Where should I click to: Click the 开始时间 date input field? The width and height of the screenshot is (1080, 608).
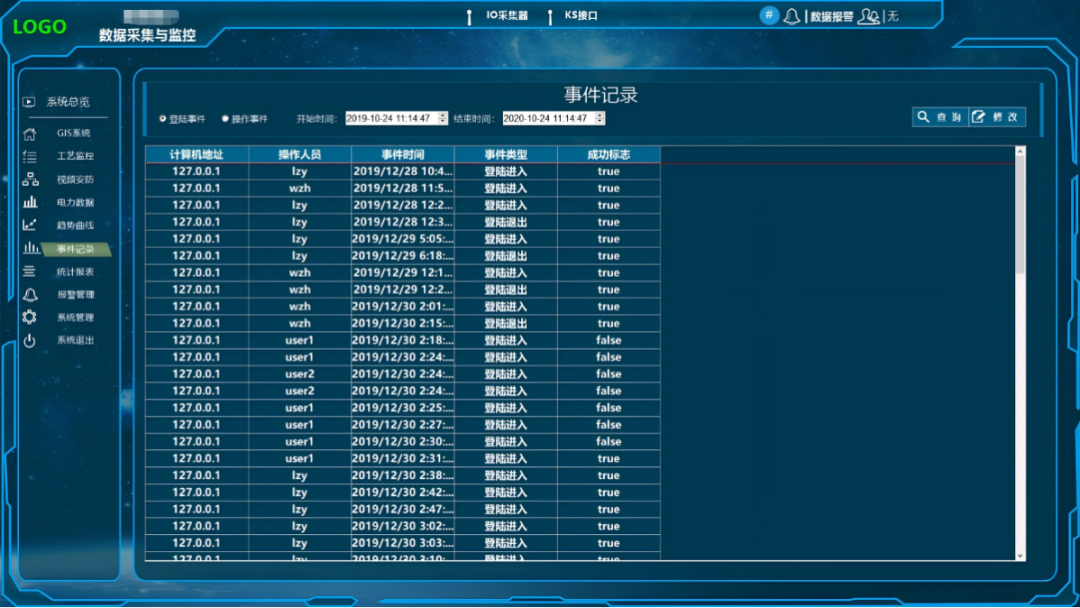(x=392, y=118)
